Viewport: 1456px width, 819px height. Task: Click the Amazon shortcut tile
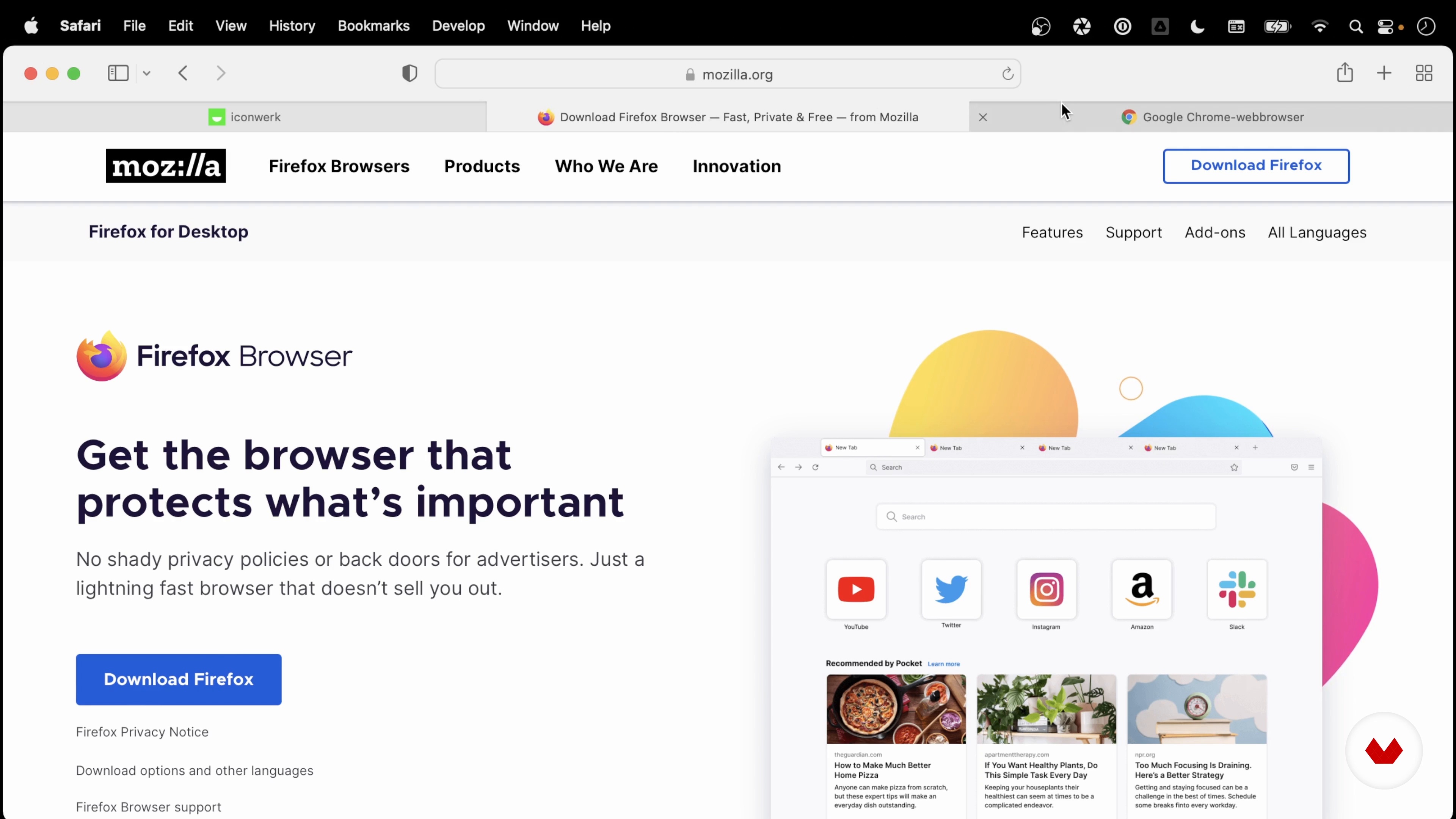tap(1142, 589)
